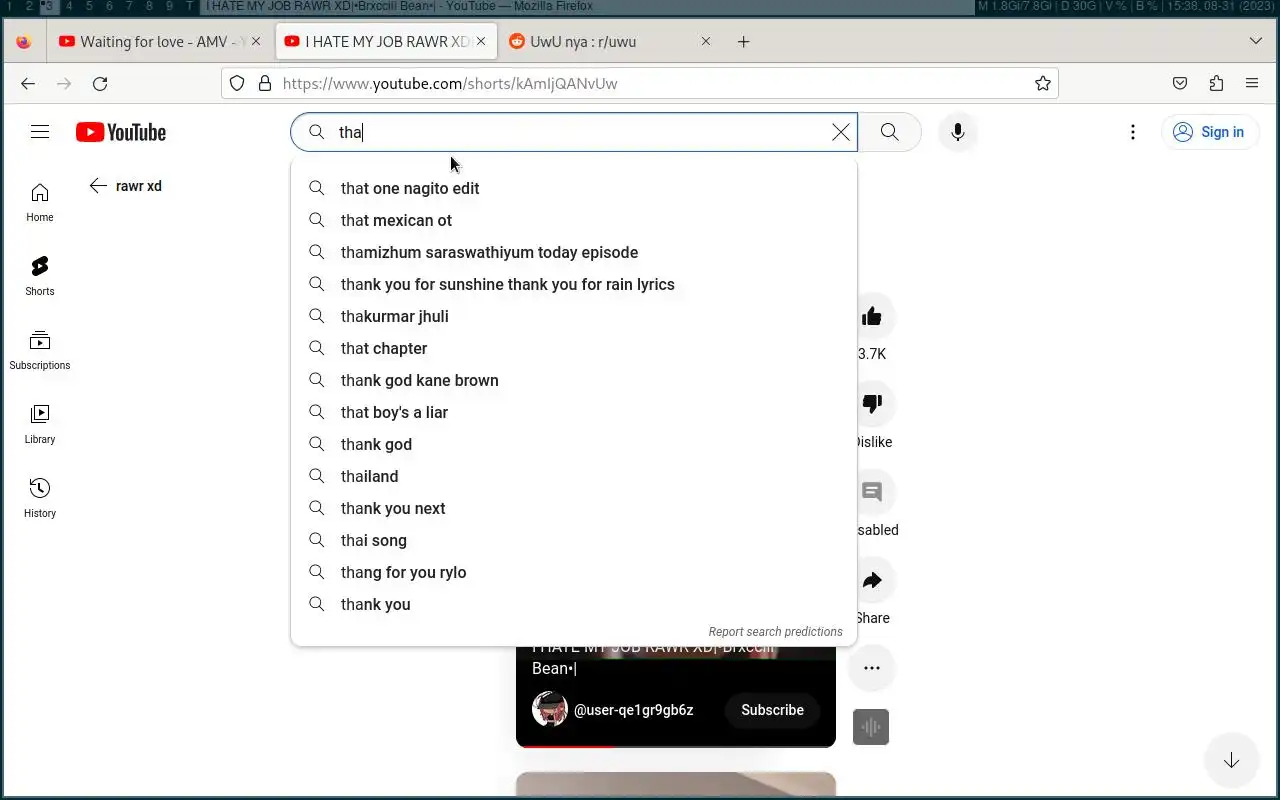Go to Home in sidebar

pos(40,202)
